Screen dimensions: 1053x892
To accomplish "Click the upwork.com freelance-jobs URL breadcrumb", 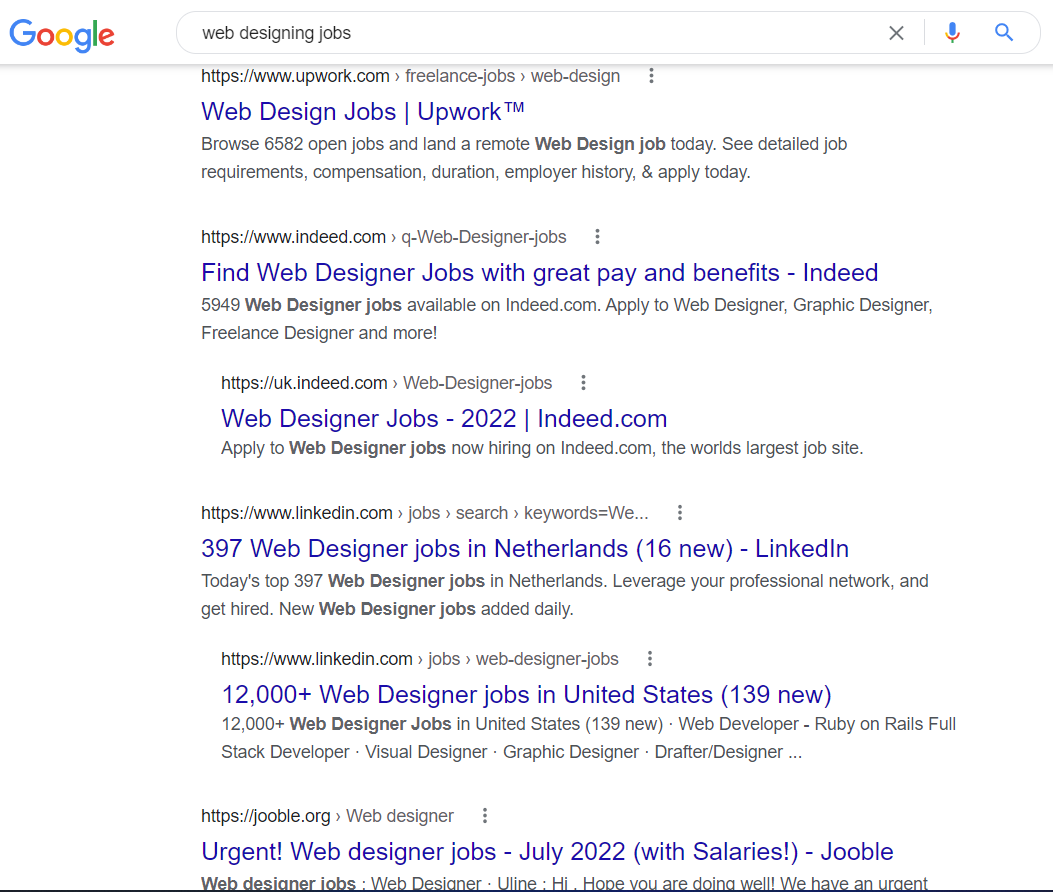I will click(x=410, y=76).
